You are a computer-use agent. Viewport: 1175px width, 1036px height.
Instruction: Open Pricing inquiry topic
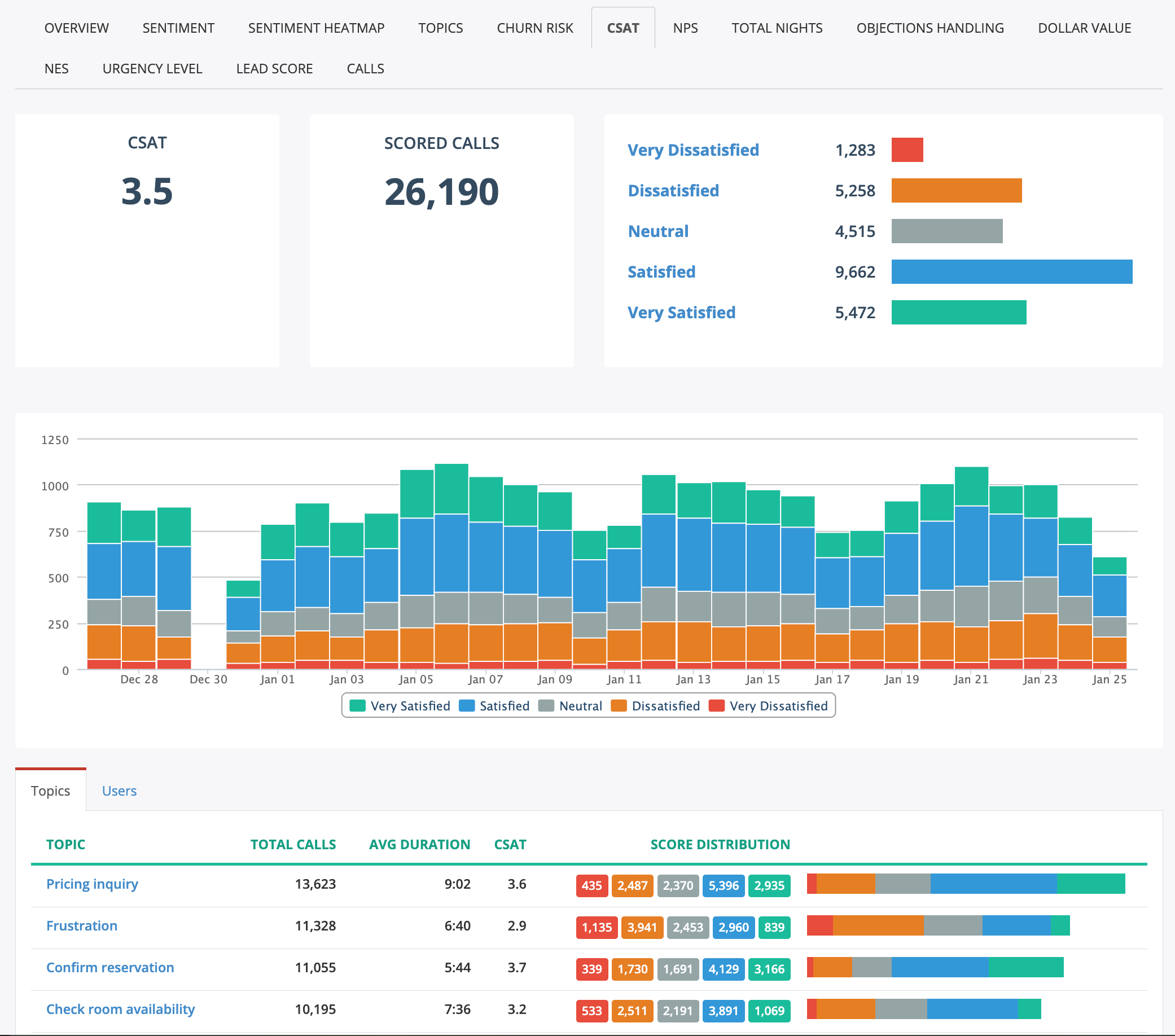tap(92, 884)
